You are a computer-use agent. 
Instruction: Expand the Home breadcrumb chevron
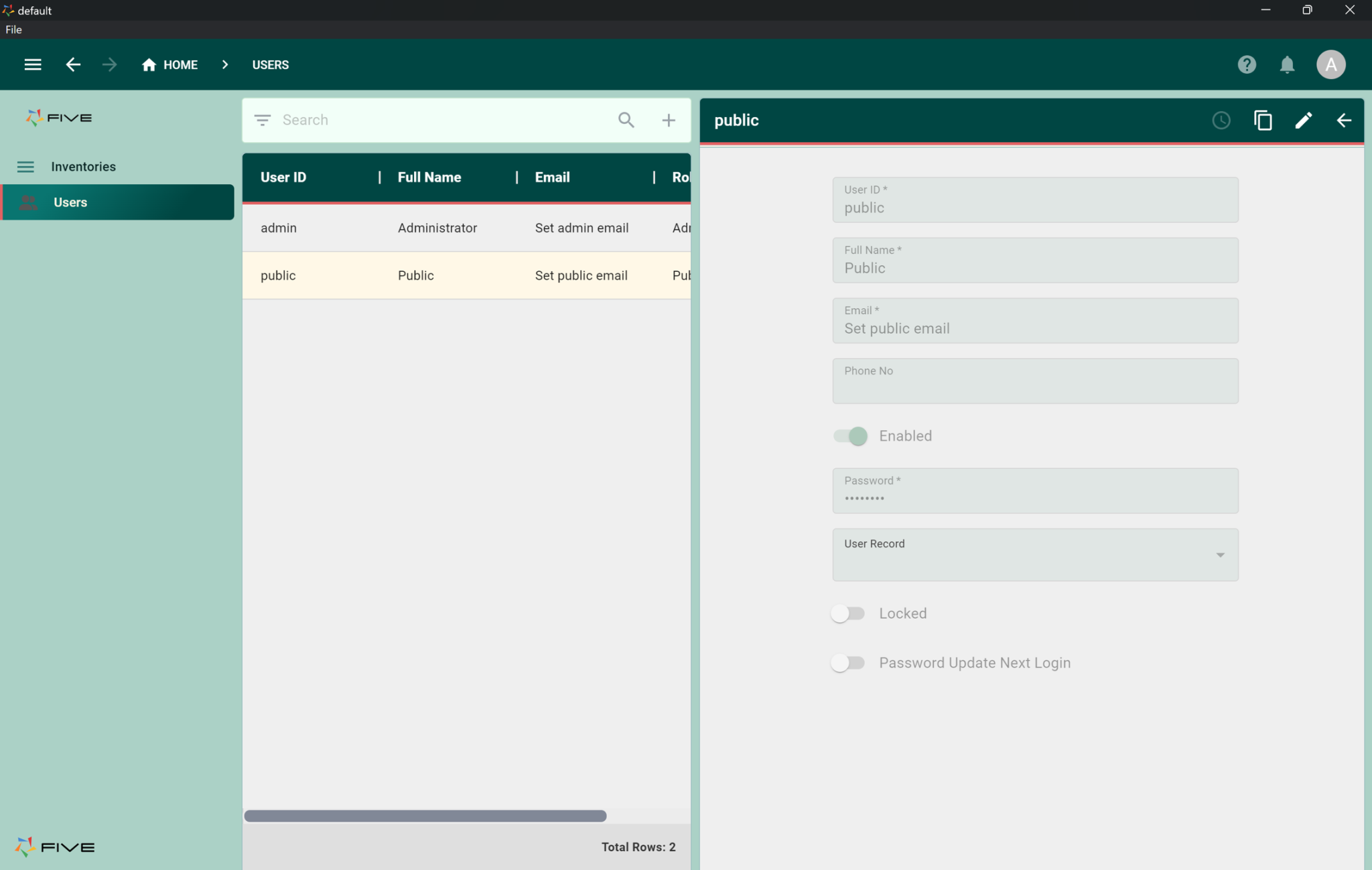coord(225,64)
